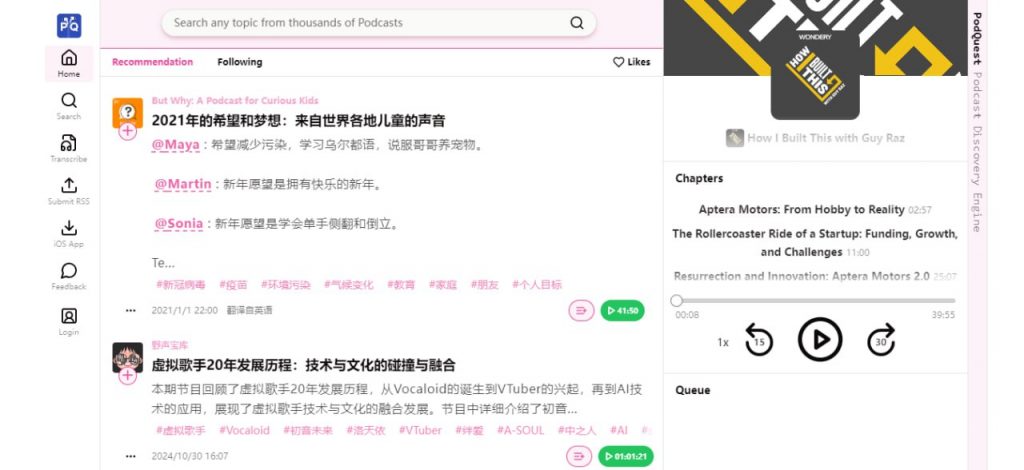Rewind 15 seconds in player
This screenshot has height=470, width=1024.
pyautogui.click(x=759, y=340)
